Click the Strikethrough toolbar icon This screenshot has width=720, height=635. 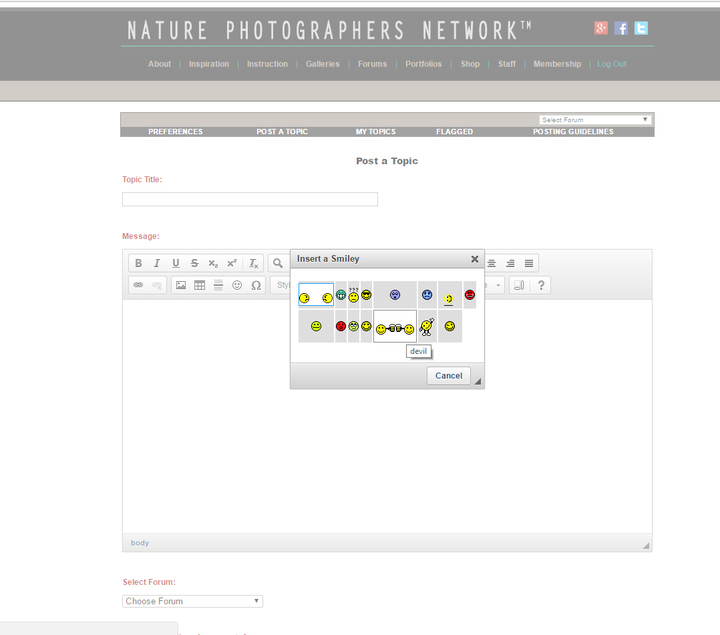[195, 263]
